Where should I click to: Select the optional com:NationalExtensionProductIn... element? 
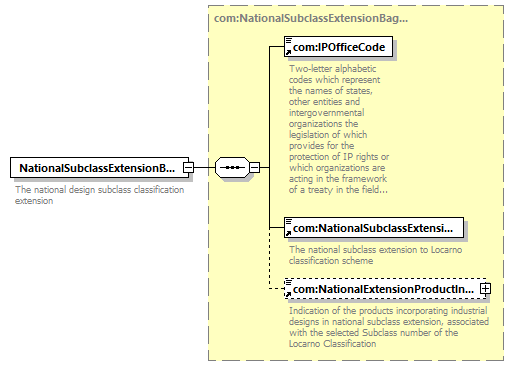[385, 289]
